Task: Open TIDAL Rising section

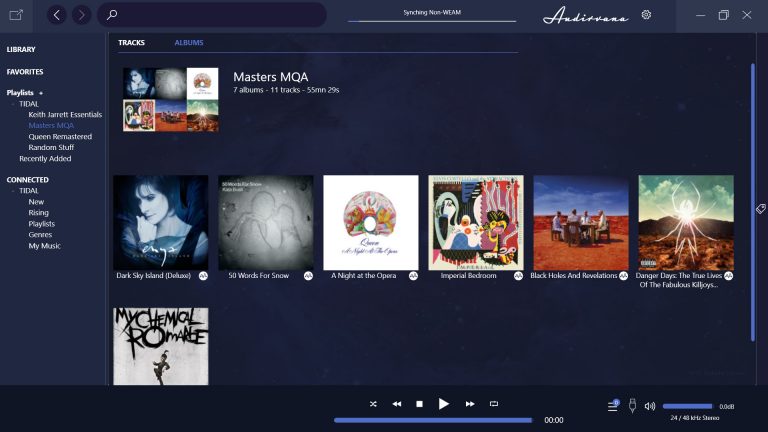Action: coord(38,213)
